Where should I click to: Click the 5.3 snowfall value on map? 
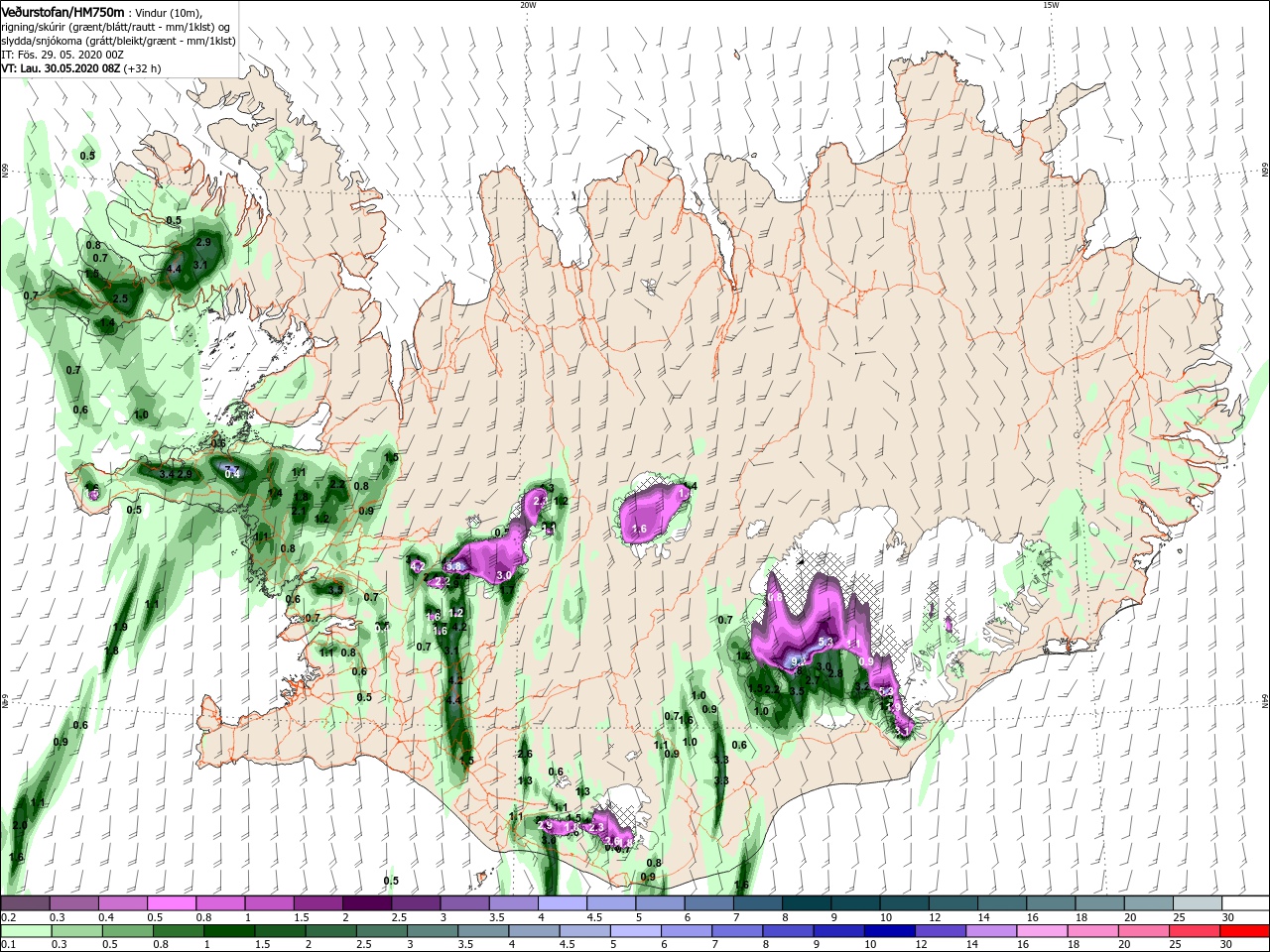[x=825, y=643]
